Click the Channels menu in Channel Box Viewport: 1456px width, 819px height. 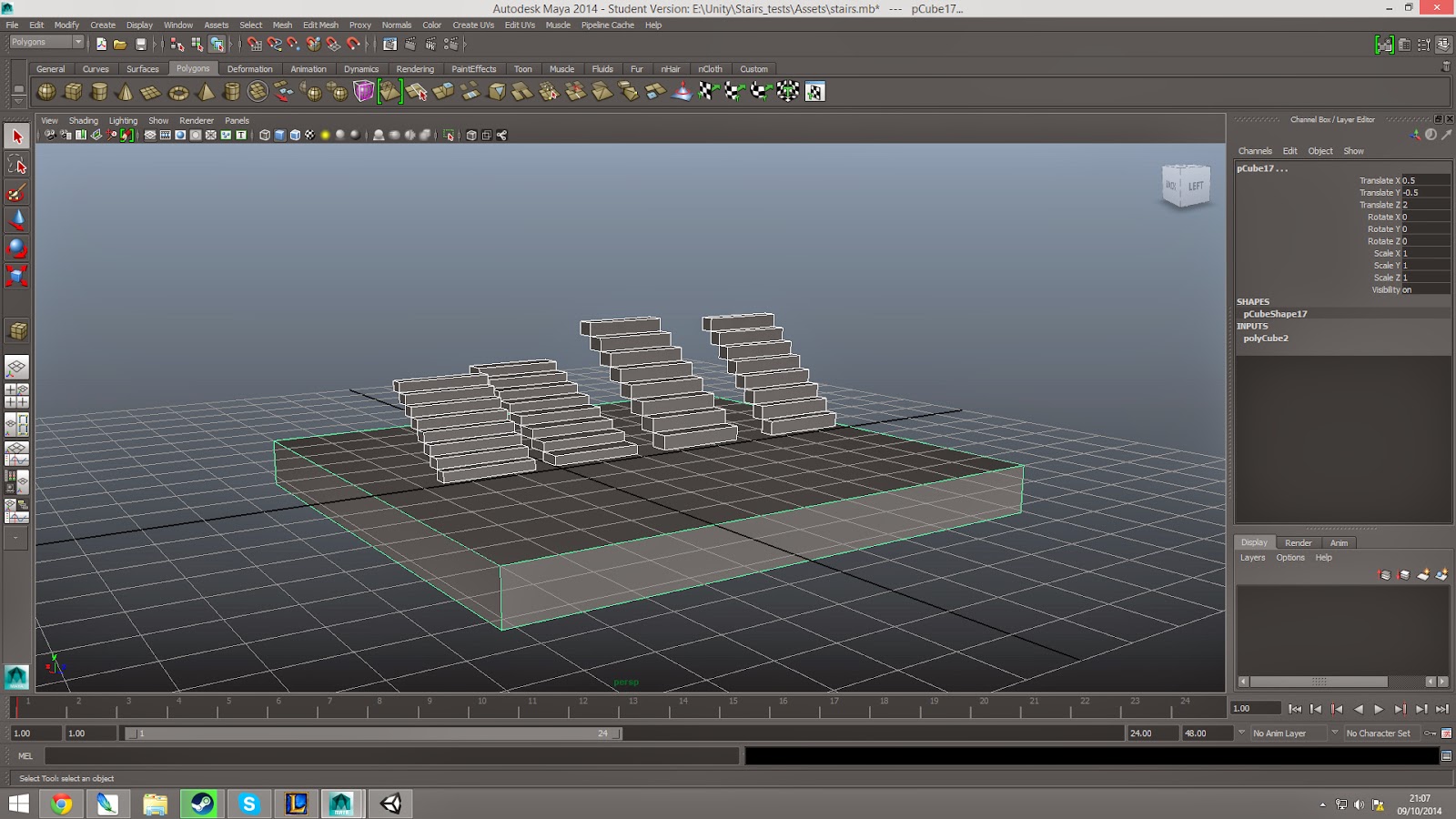[x=1255, y=151]
